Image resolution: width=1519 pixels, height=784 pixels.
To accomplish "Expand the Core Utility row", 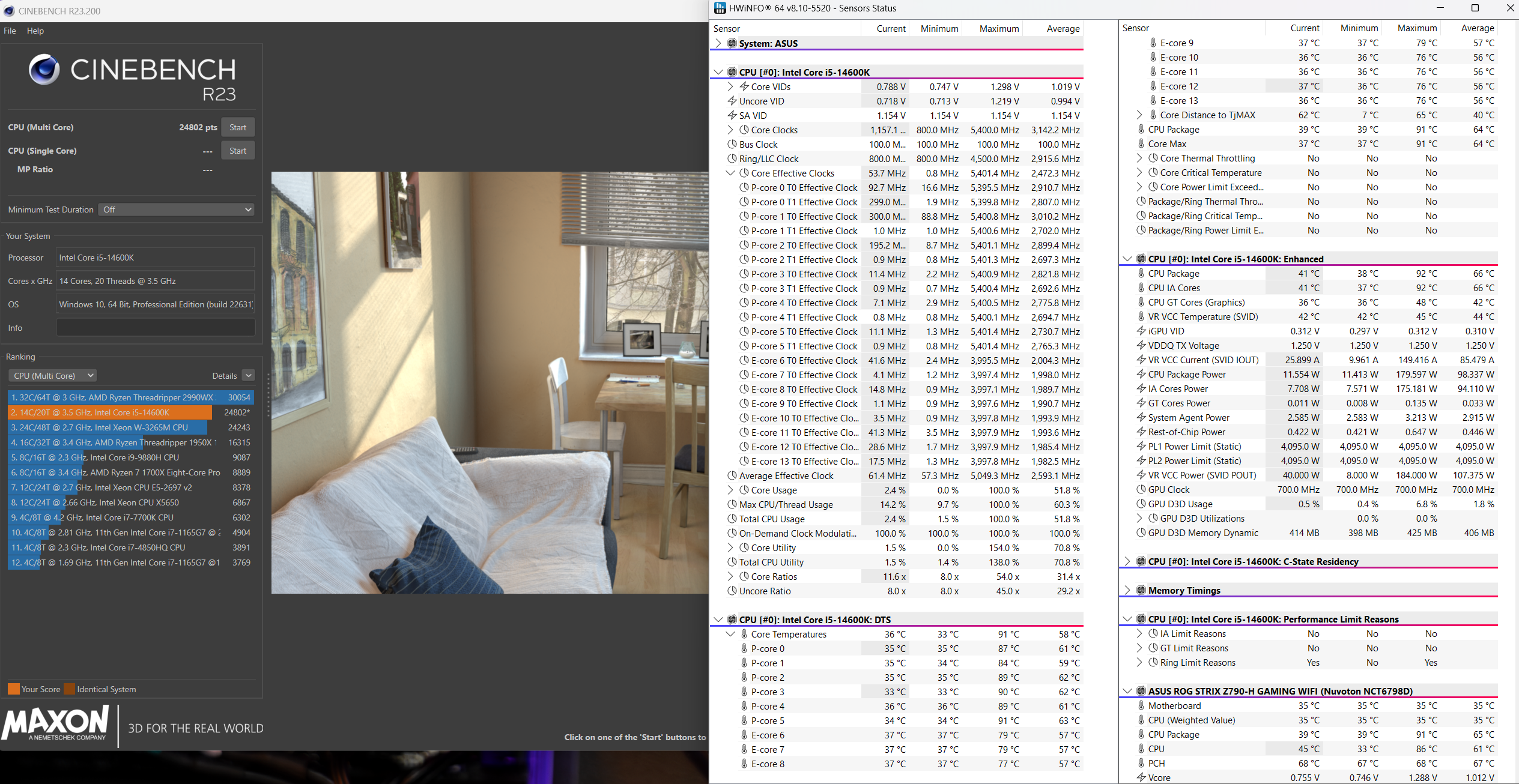I will [730, 547].
